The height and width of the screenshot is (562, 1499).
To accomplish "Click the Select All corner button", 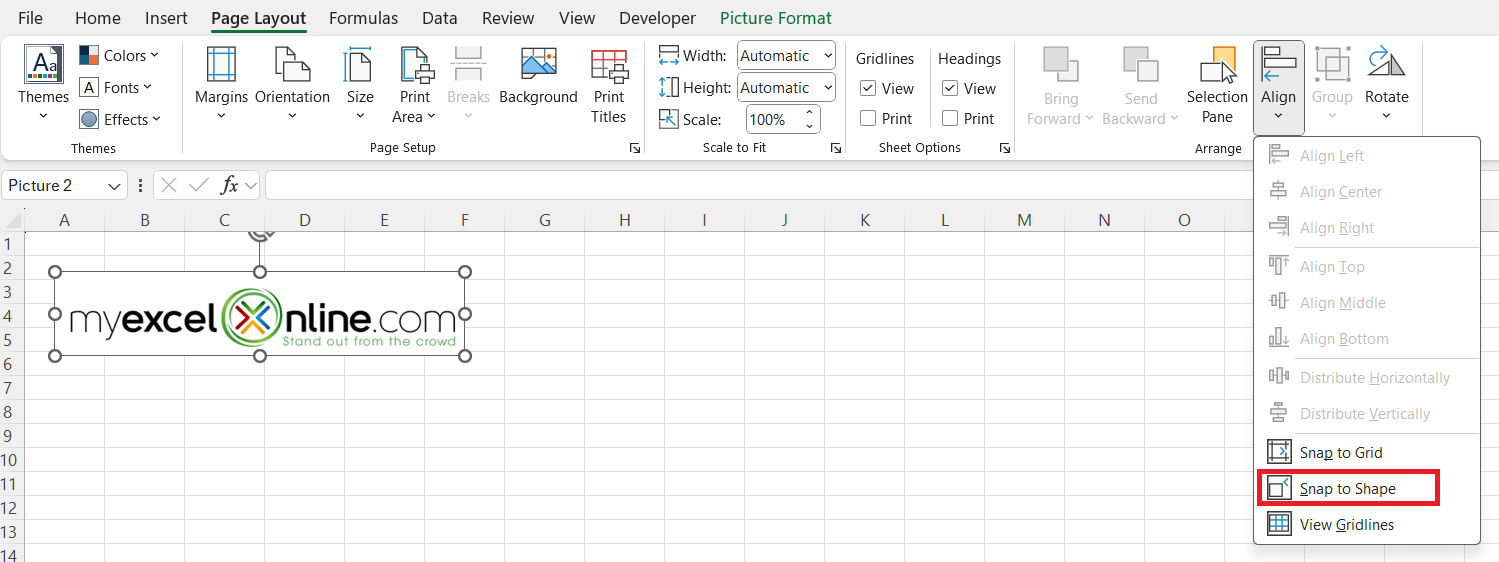I will 12,220.
